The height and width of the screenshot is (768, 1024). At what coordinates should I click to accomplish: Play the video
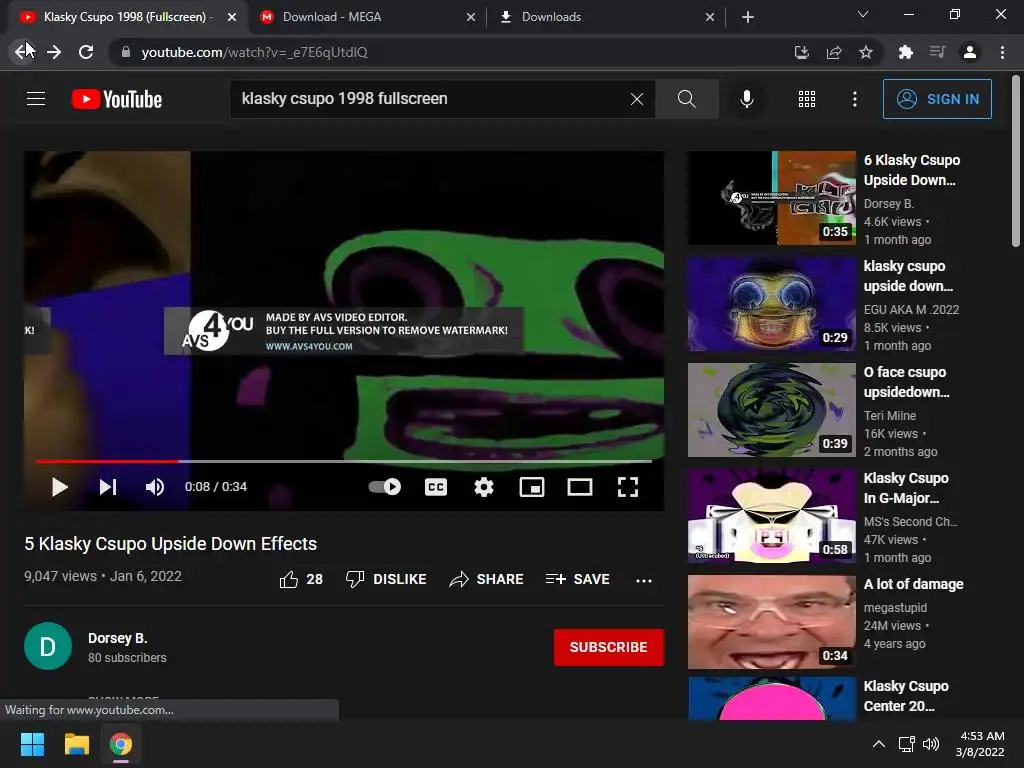point(59,487)
